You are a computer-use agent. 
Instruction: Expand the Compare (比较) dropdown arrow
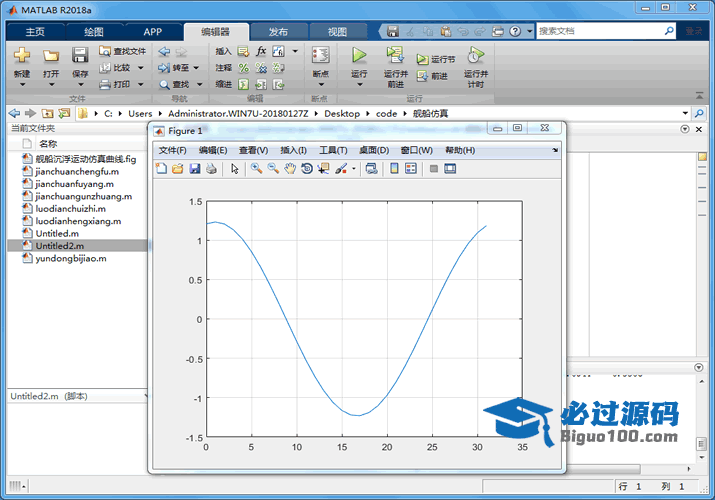[x=140, y=68]
